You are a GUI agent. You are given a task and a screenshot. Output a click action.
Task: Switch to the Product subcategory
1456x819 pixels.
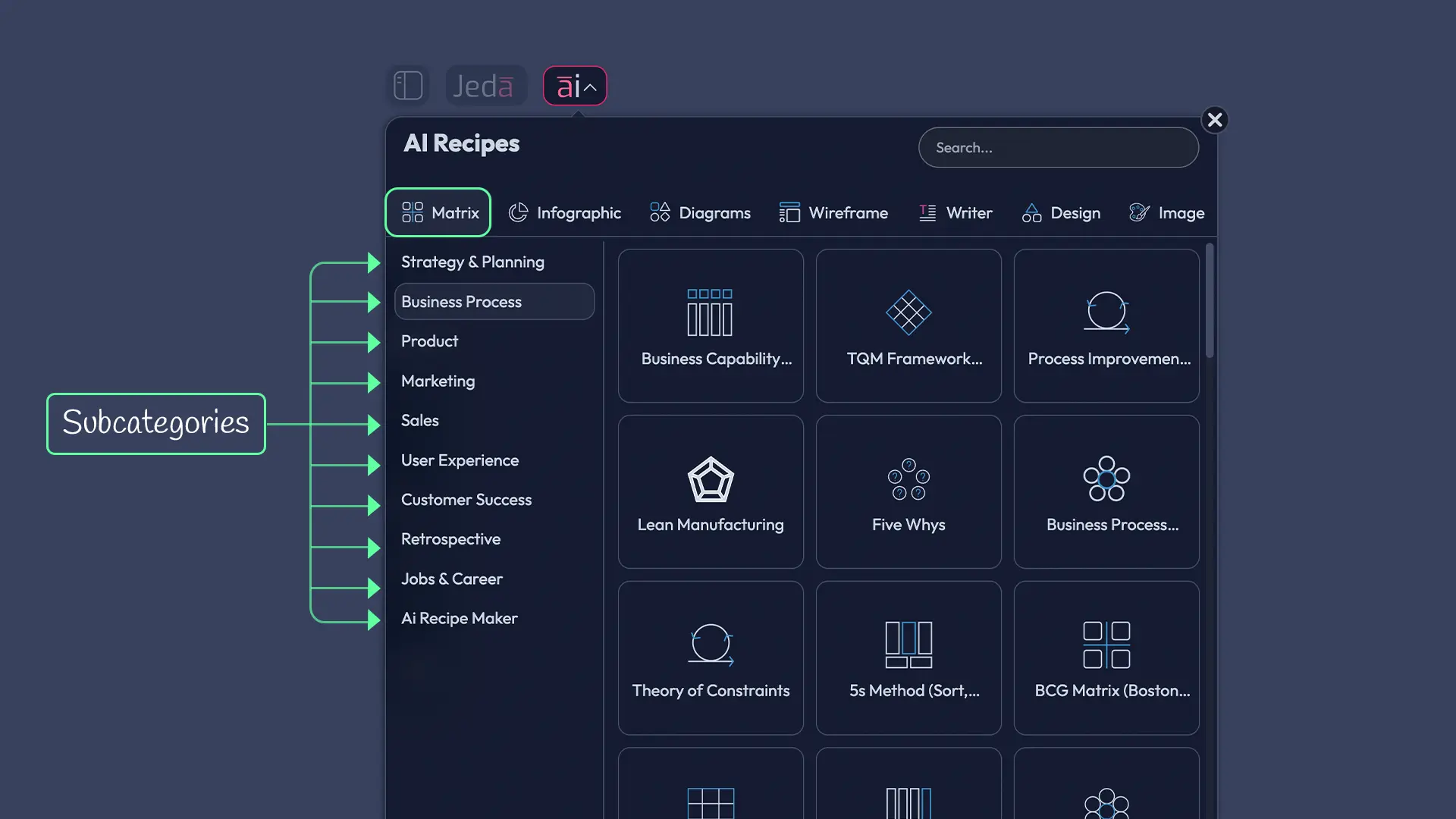coord(429,340)
